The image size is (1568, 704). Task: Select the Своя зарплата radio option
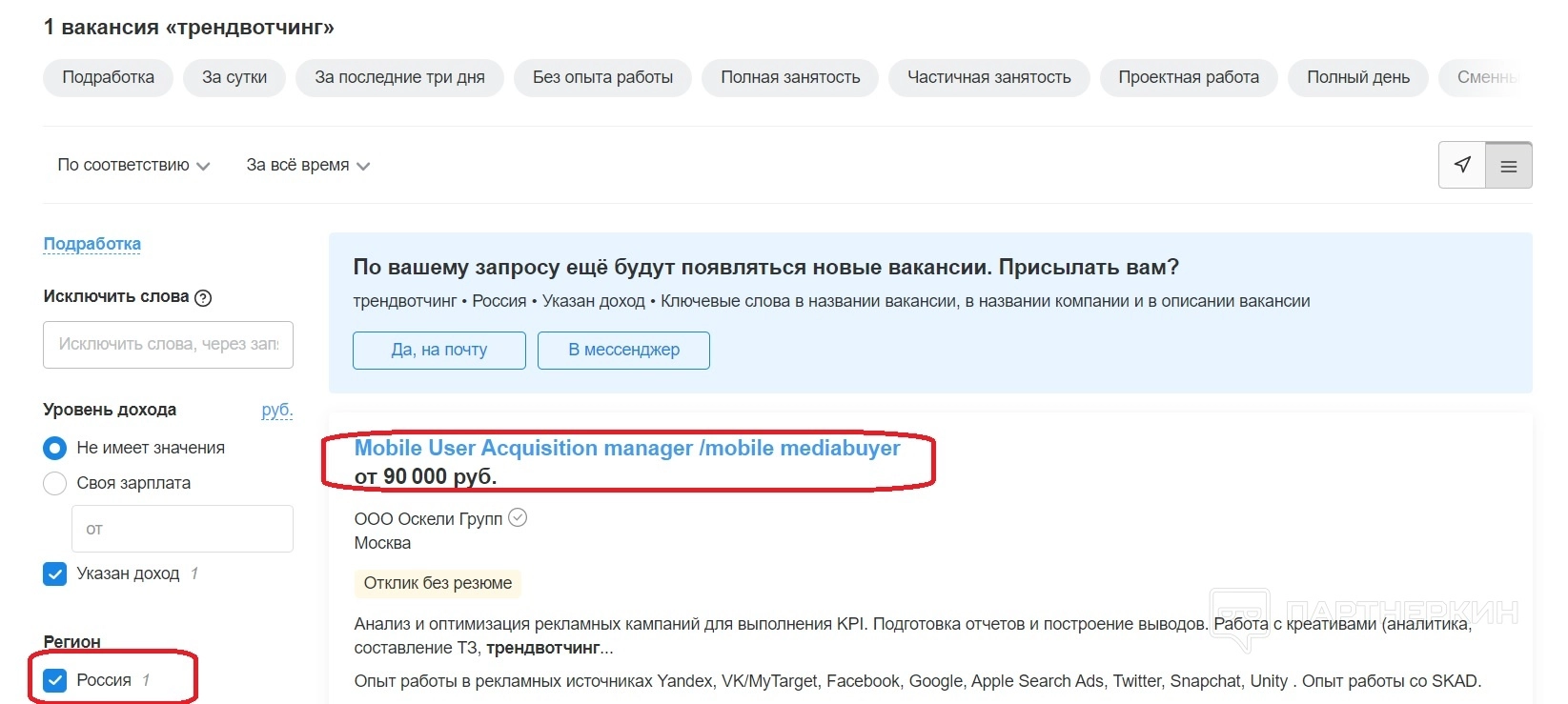click(55, 483)
